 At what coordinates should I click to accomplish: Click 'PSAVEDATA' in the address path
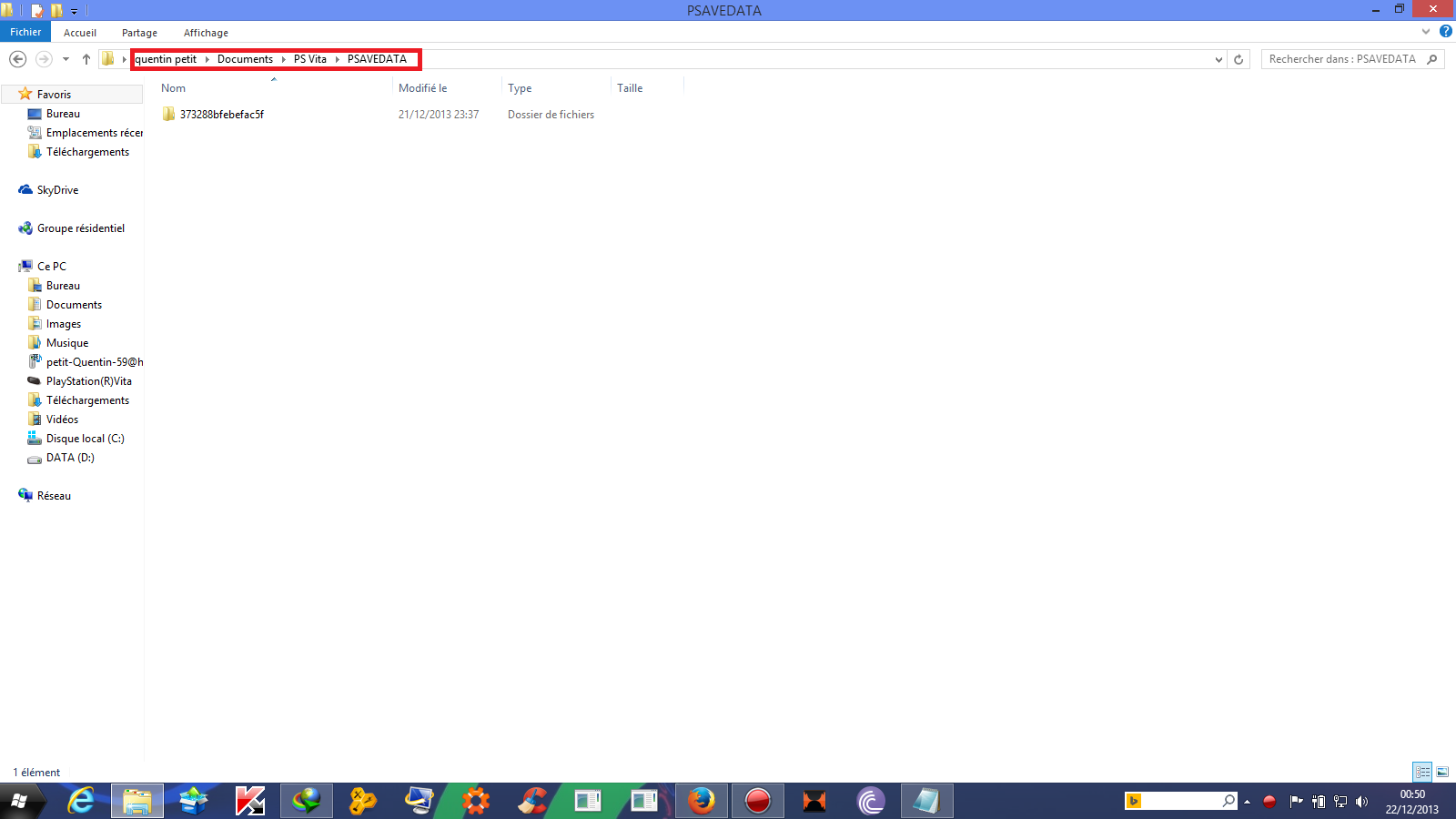pos(377,59)
